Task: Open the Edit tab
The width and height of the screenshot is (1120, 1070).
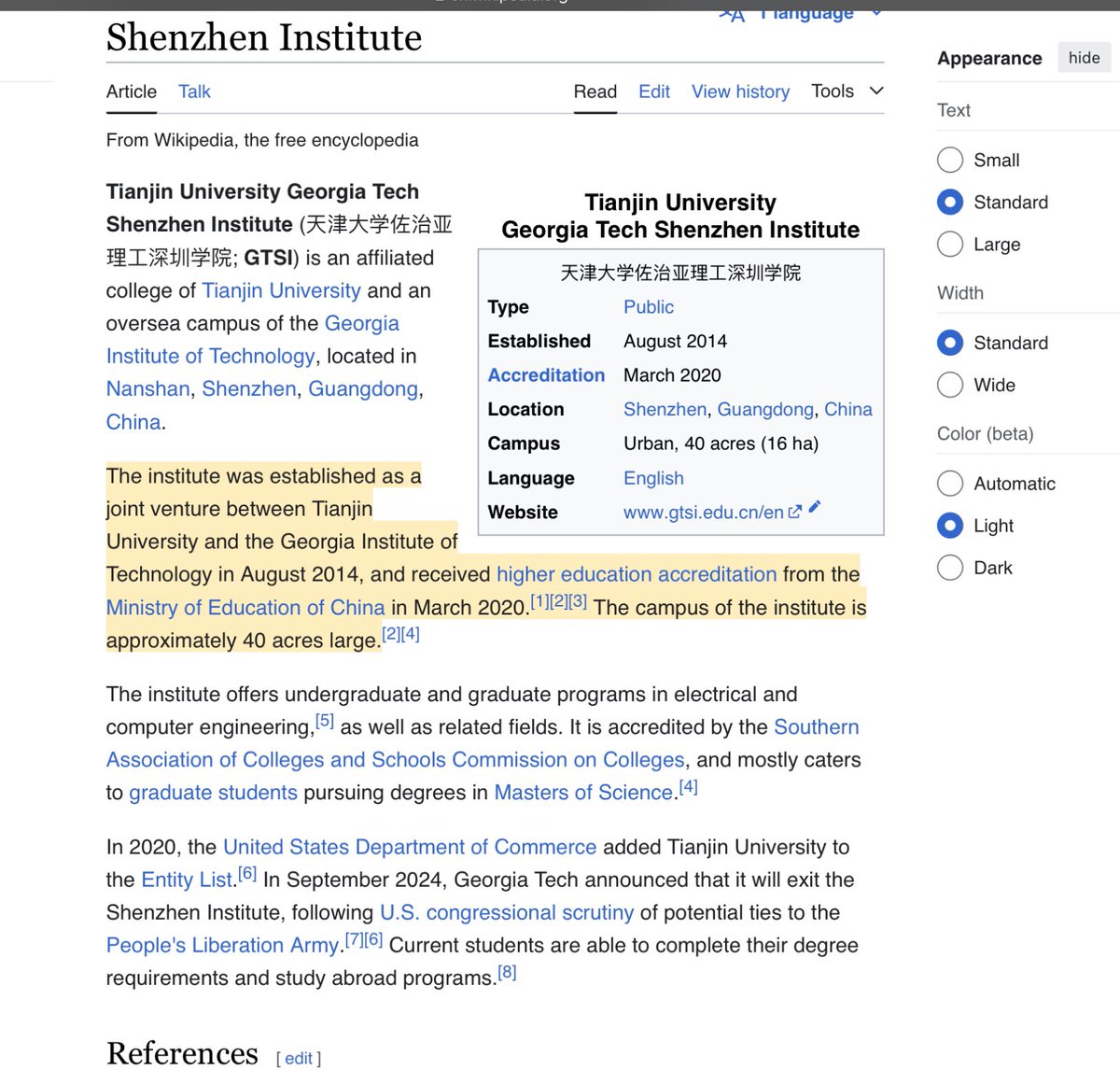Action: tap(654, 92)
